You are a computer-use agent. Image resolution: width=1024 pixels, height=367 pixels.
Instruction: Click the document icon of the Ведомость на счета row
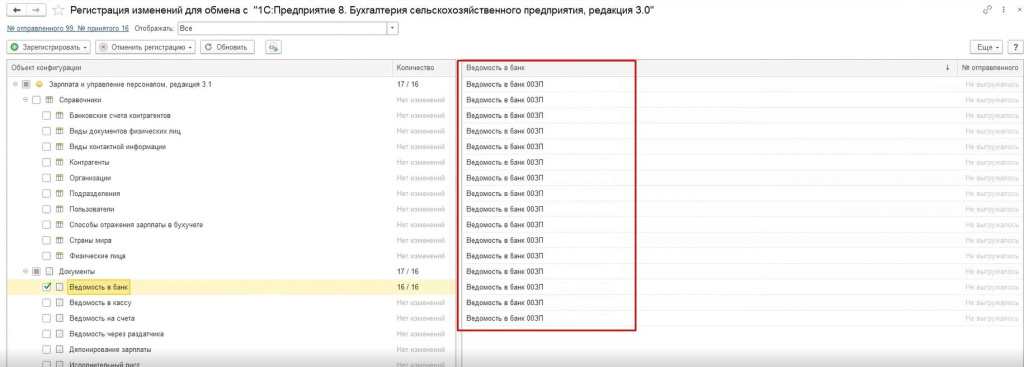tap(60, 318)
